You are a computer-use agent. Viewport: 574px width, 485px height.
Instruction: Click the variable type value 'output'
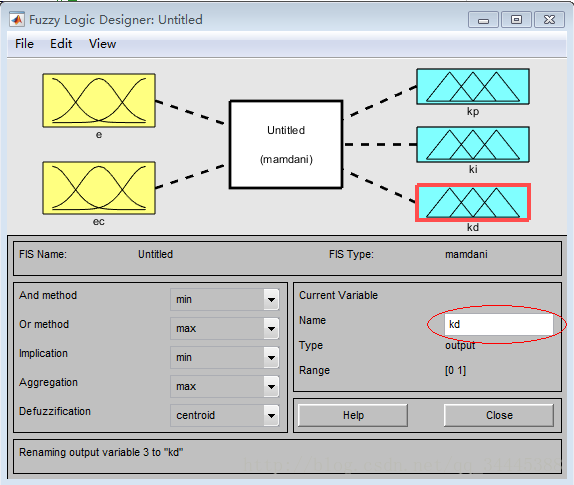pos(460,345)
